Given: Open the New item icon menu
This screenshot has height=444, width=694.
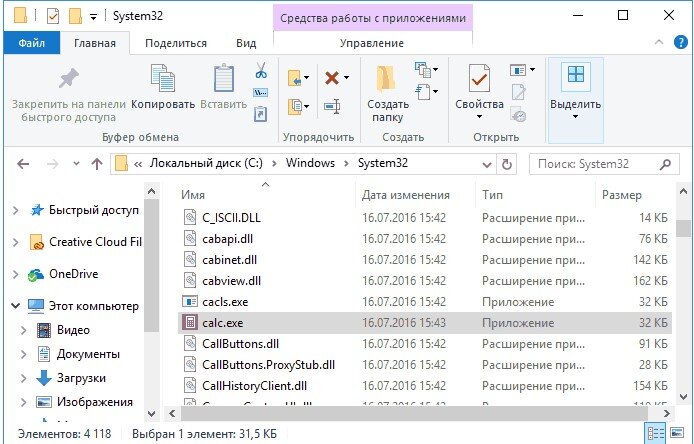Looking at the screenshot, I should (426, 69).
